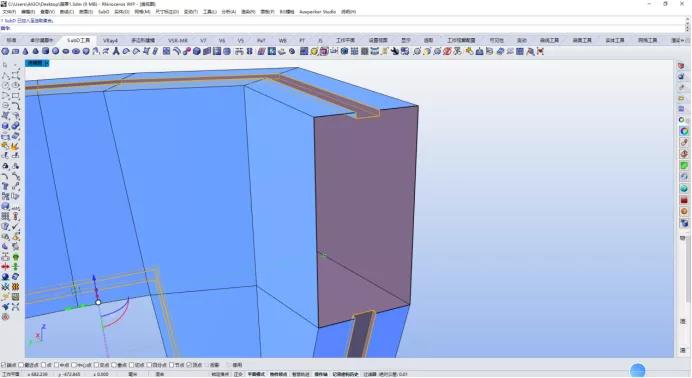Toggle the 正交 ortho button in status bar
Screen dimensions: 692x378
(x=238, y=374)
